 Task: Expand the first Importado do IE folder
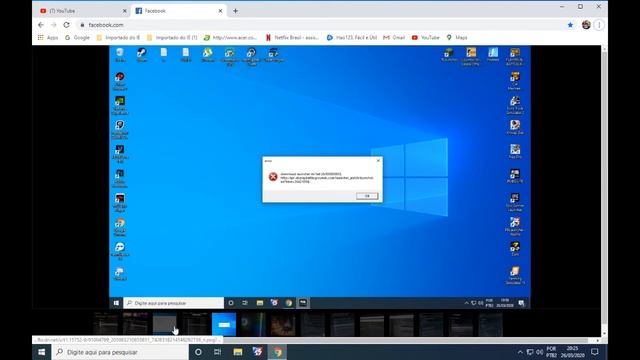coord(118,38)
